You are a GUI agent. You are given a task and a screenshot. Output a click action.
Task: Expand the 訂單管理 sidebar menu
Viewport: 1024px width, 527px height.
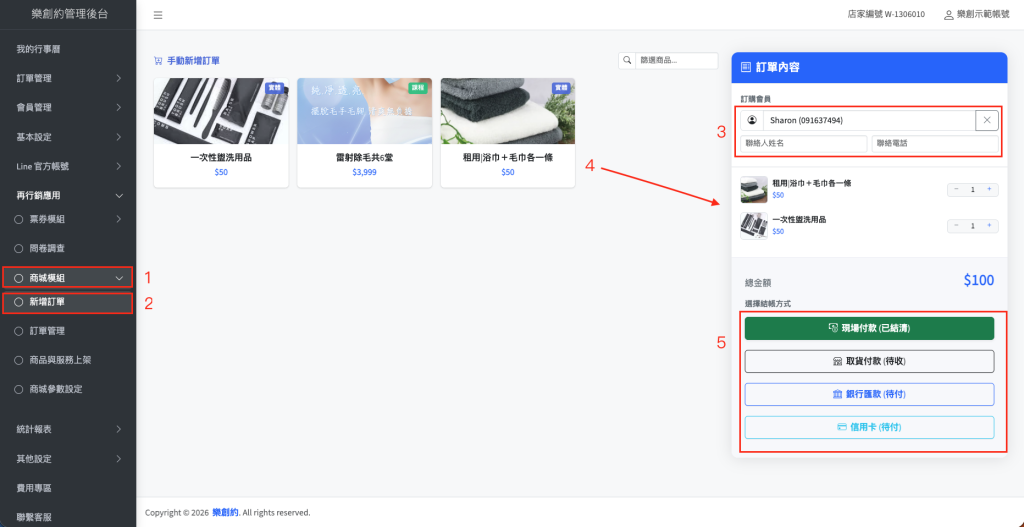tap(68, 78)
